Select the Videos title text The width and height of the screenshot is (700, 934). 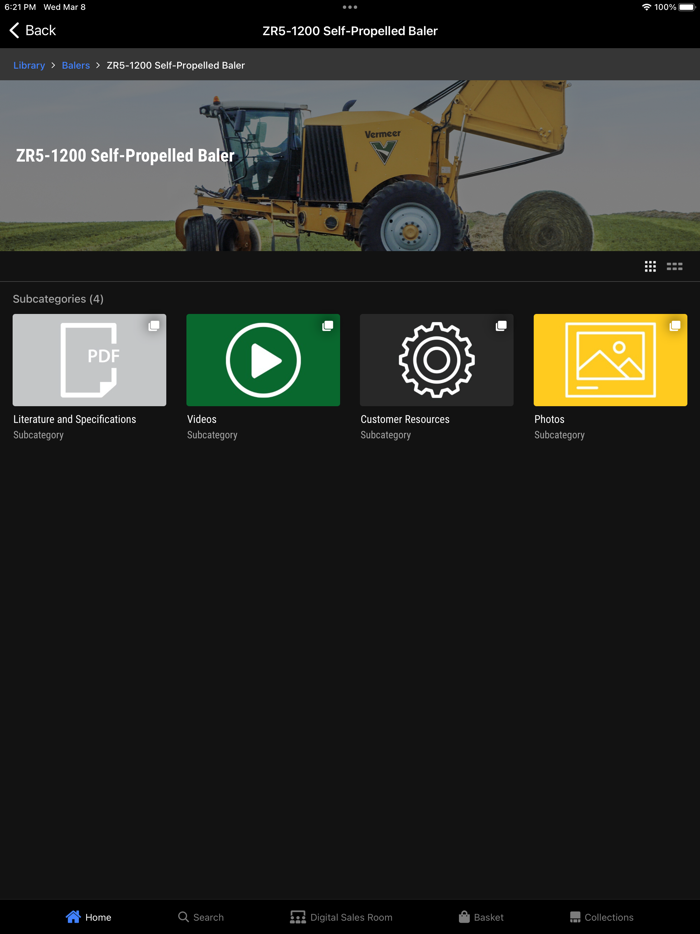pyautogui.click(x=202, y=419)
